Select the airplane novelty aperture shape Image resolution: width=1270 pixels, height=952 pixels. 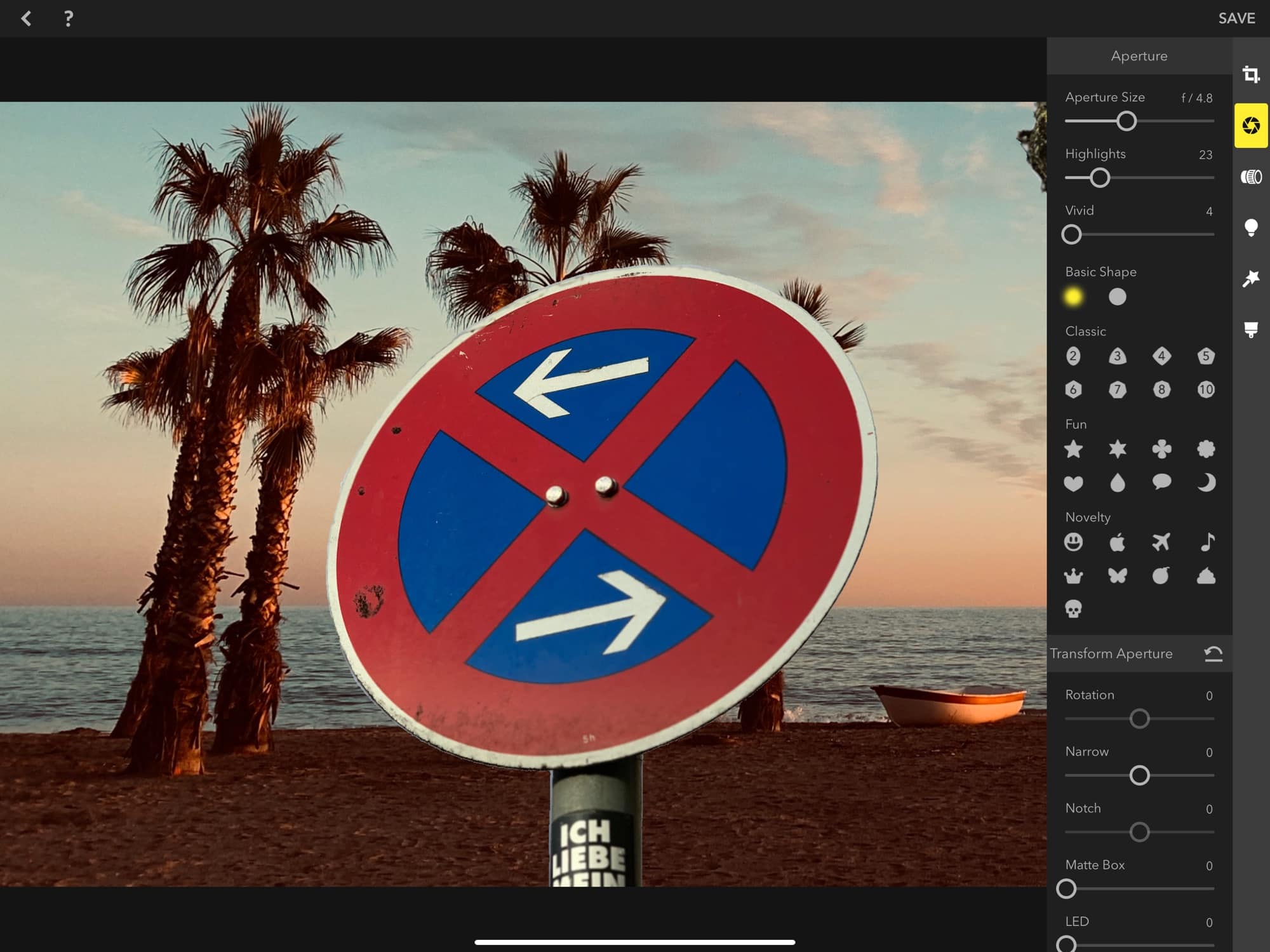1162,542
